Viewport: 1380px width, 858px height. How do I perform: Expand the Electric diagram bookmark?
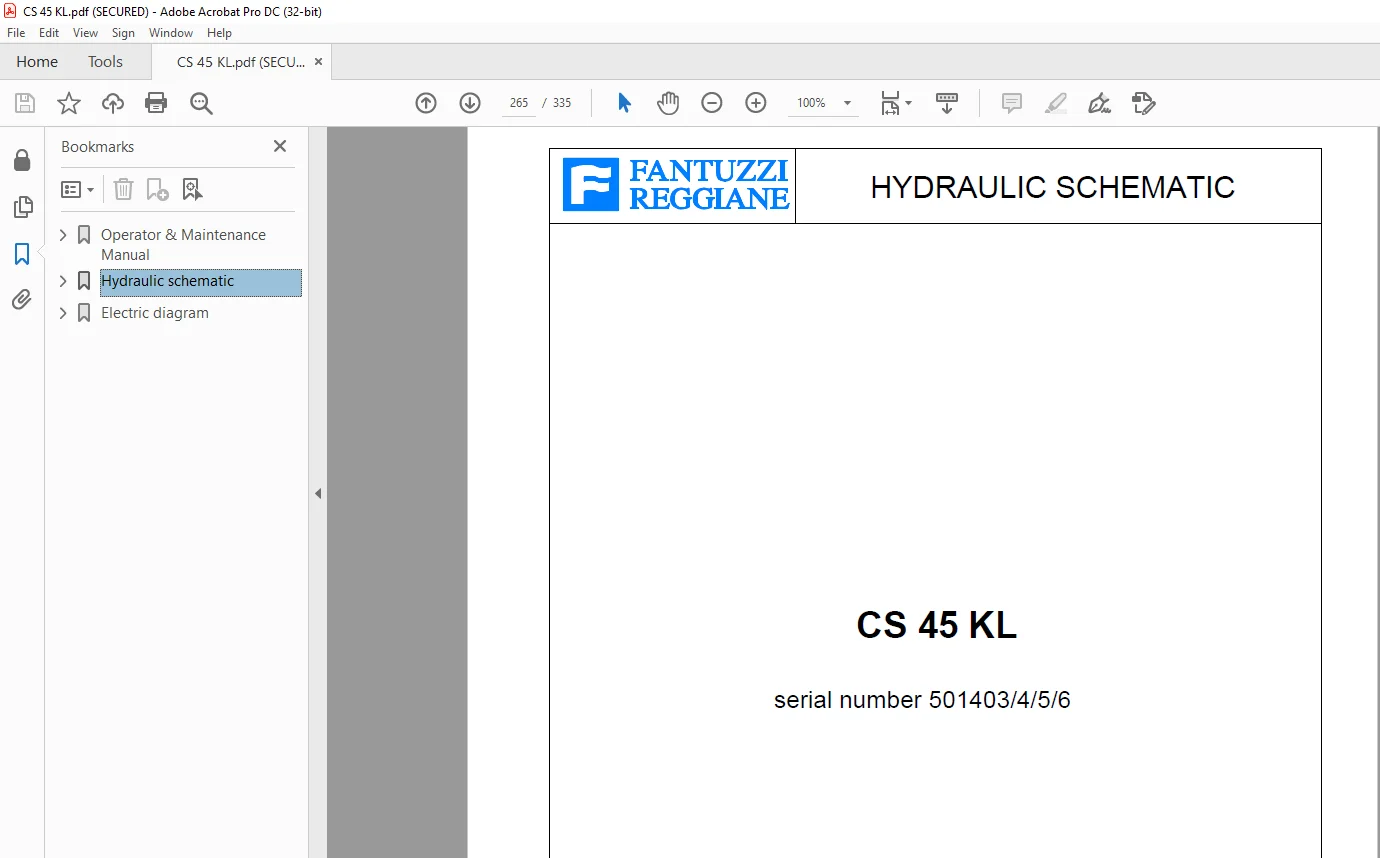point(63,313)
